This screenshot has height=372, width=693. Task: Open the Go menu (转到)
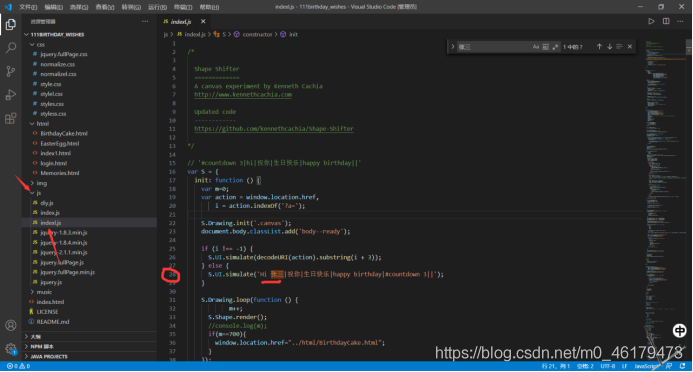point(131,7)
